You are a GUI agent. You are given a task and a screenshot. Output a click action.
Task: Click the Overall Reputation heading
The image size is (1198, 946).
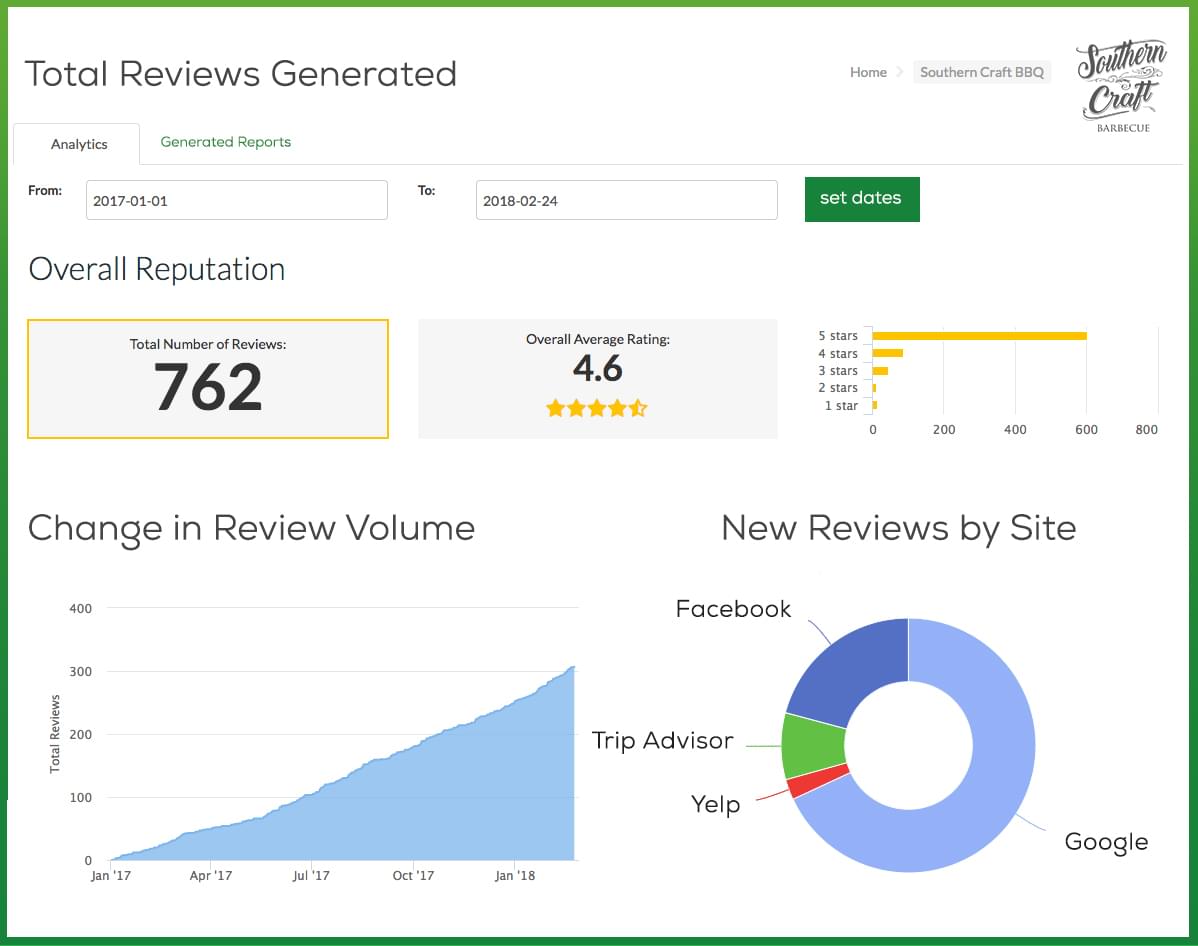pyautogui.click(x=157, y=269)
